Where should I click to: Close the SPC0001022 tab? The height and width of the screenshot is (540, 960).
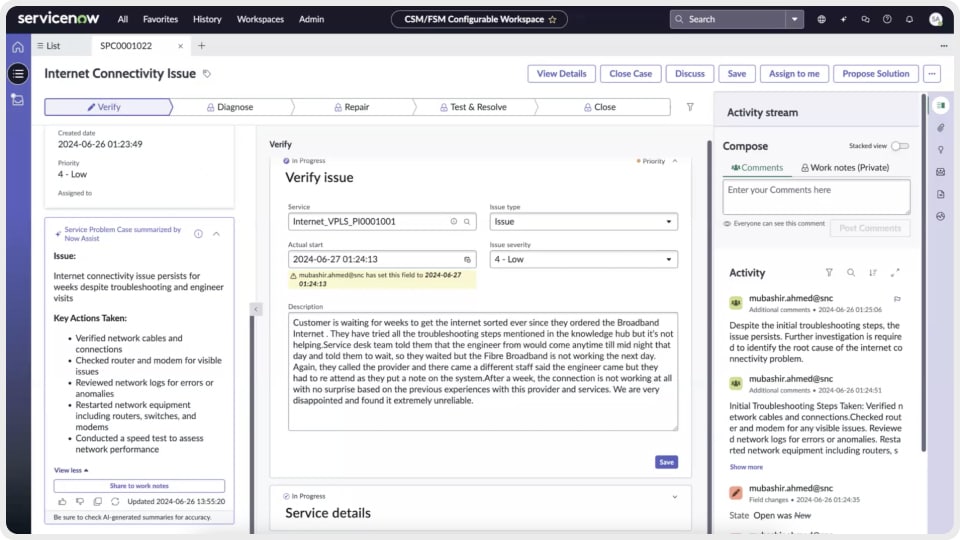(x=181, y=46)
